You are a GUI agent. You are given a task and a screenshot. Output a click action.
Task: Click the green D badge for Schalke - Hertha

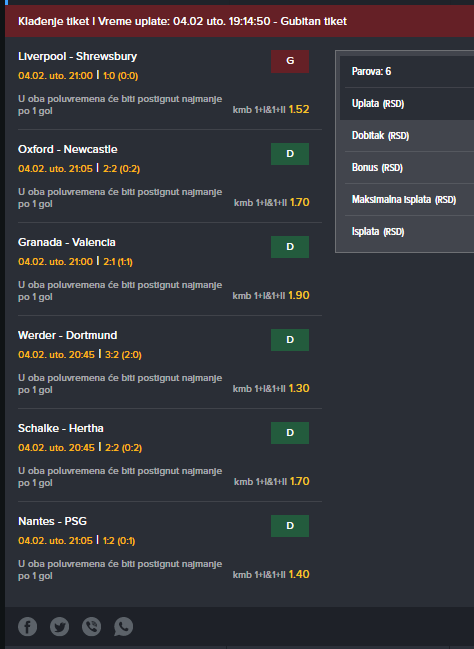point(290,433)
